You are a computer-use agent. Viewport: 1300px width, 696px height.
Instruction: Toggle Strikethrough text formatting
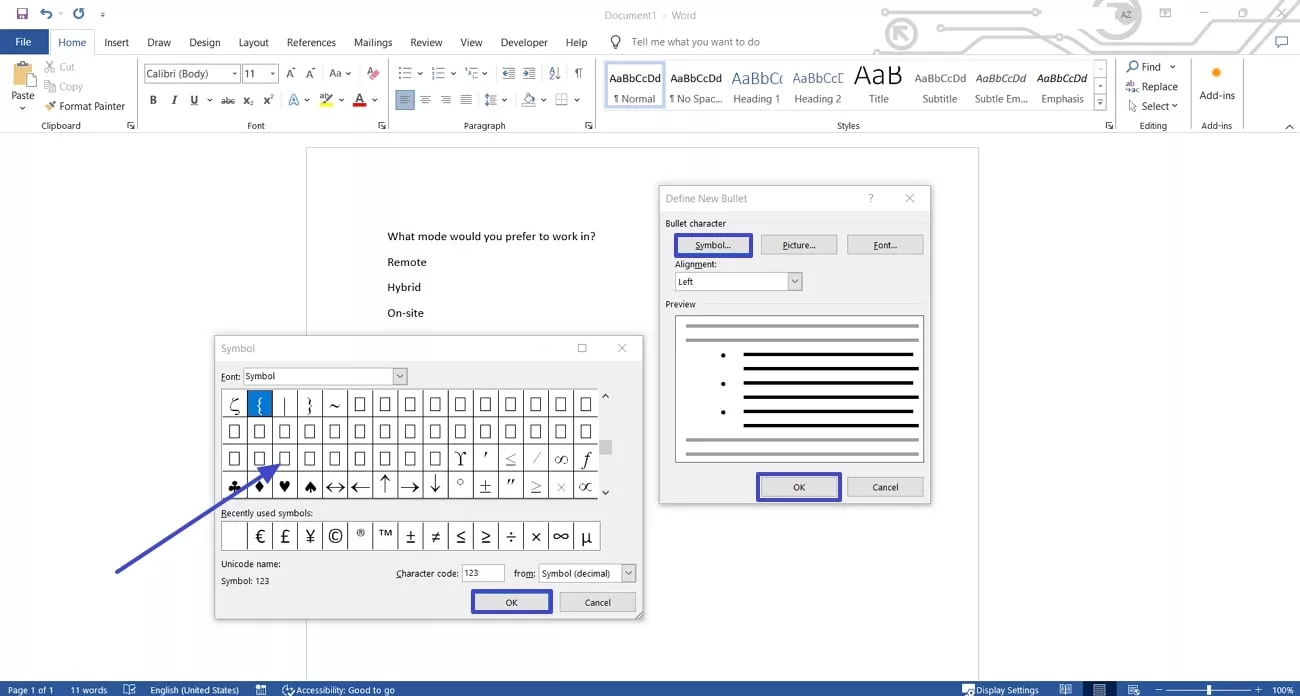point(227,100)
